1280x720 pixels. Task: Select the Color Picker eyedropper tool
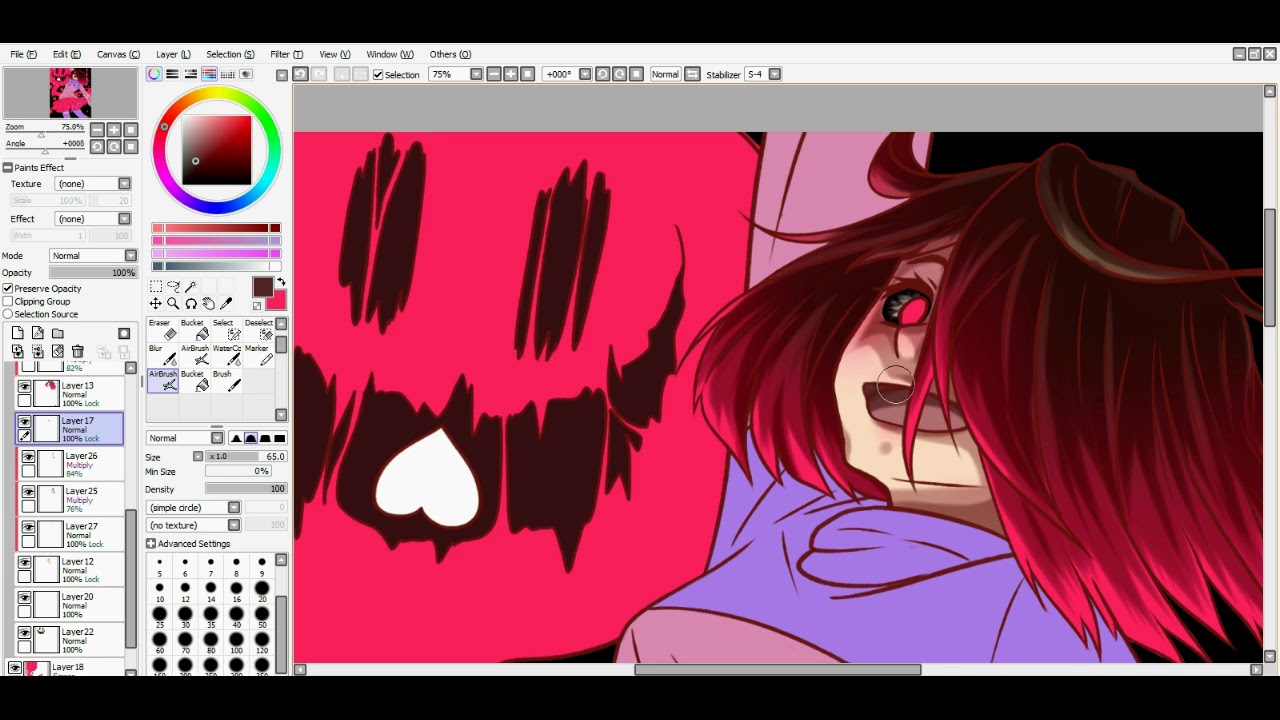click(226, 304)
